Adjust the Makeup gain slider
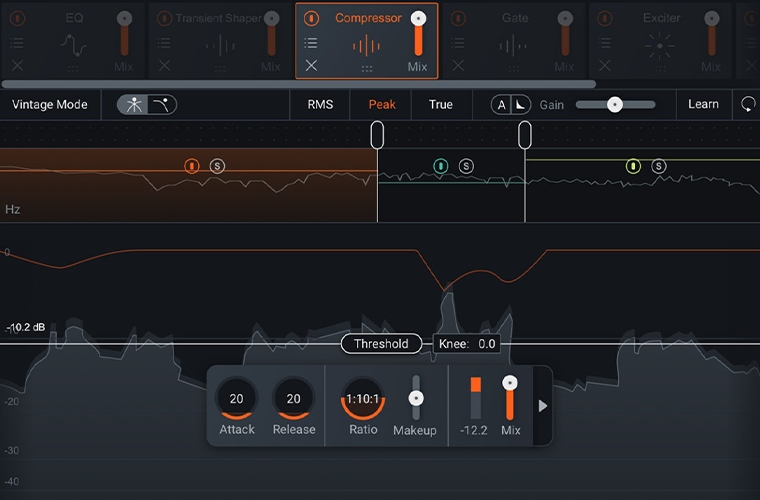760x500 pixels. (x=416, y=398)
